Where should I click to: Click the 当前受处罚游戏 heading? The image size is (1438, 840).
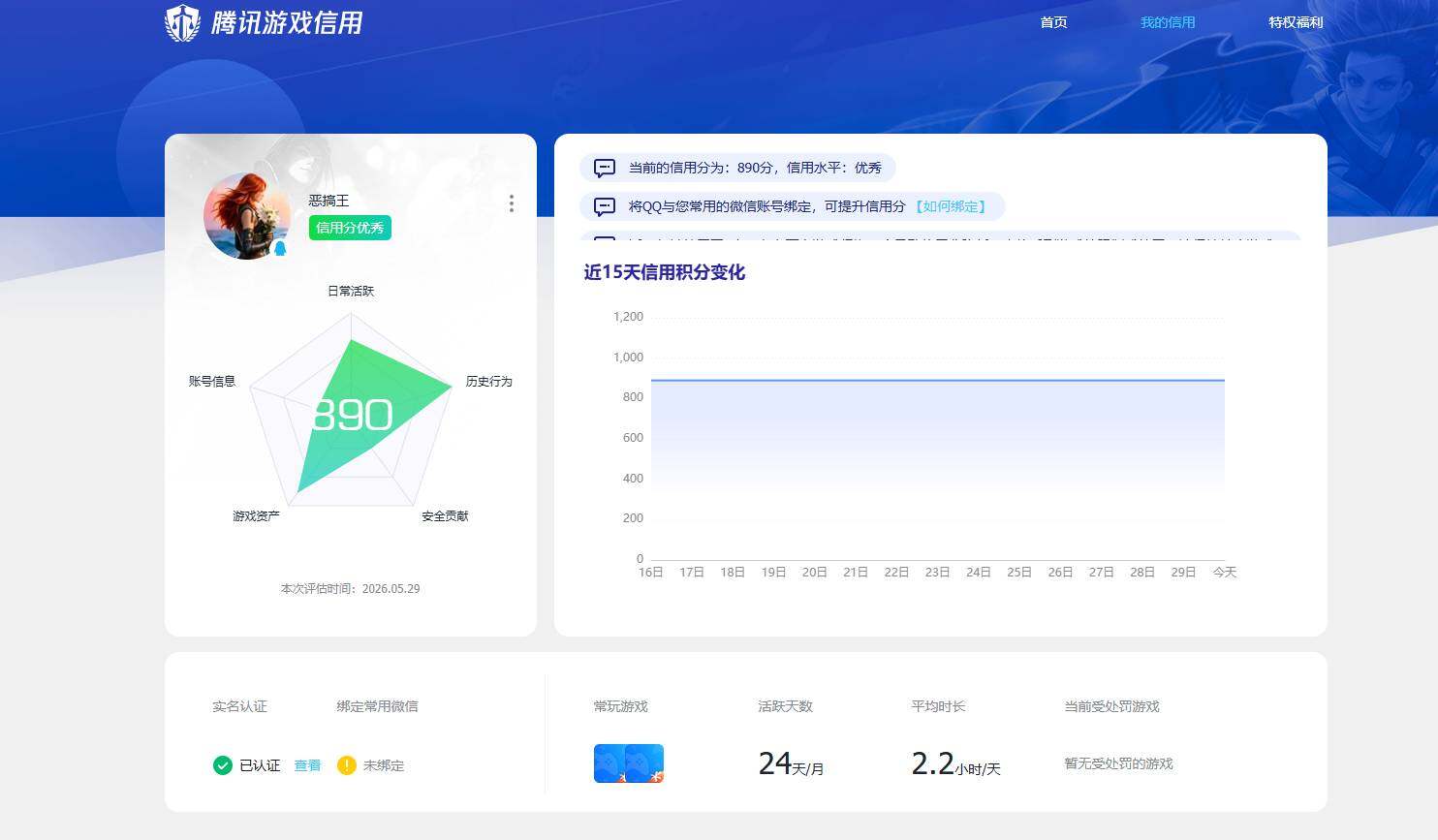1111,706
